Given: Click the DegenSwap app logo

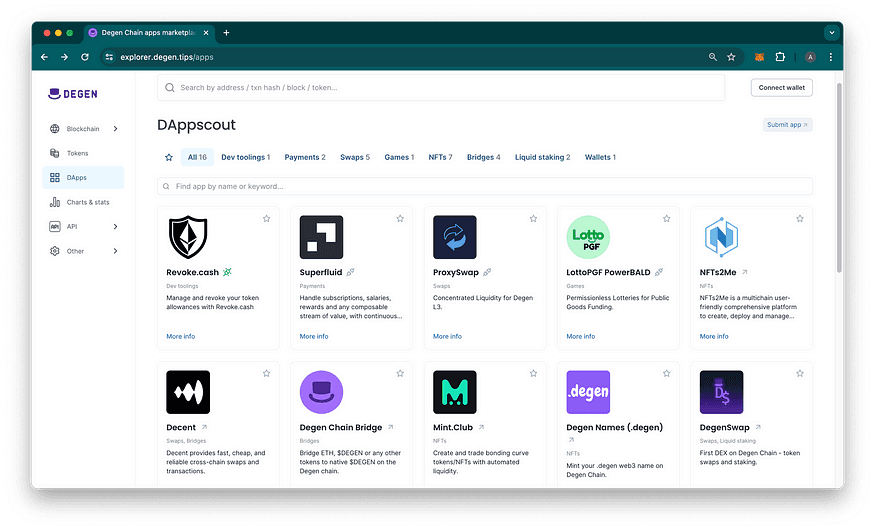Looking at the screenshot, I should pos(722,392).
